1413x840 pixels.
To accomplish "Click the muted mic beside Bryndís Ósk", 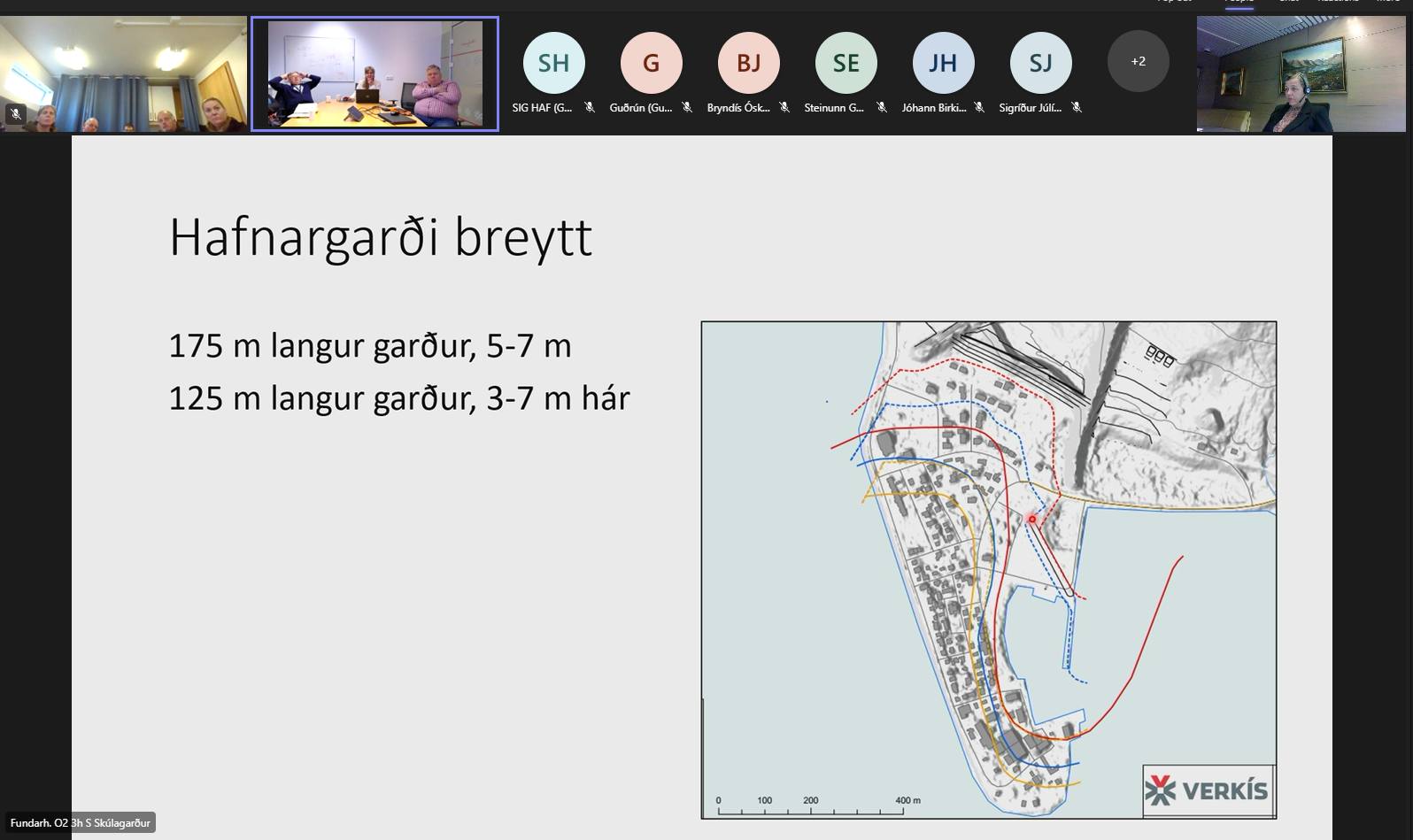I will [784, 108].
